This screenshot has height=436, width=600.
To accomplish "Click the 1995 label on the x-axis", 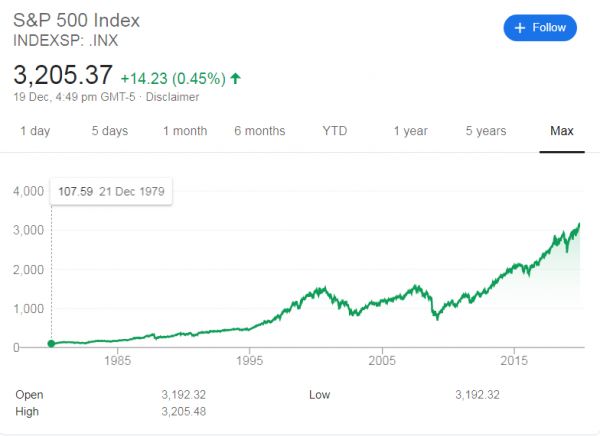I will pos(250,361).
